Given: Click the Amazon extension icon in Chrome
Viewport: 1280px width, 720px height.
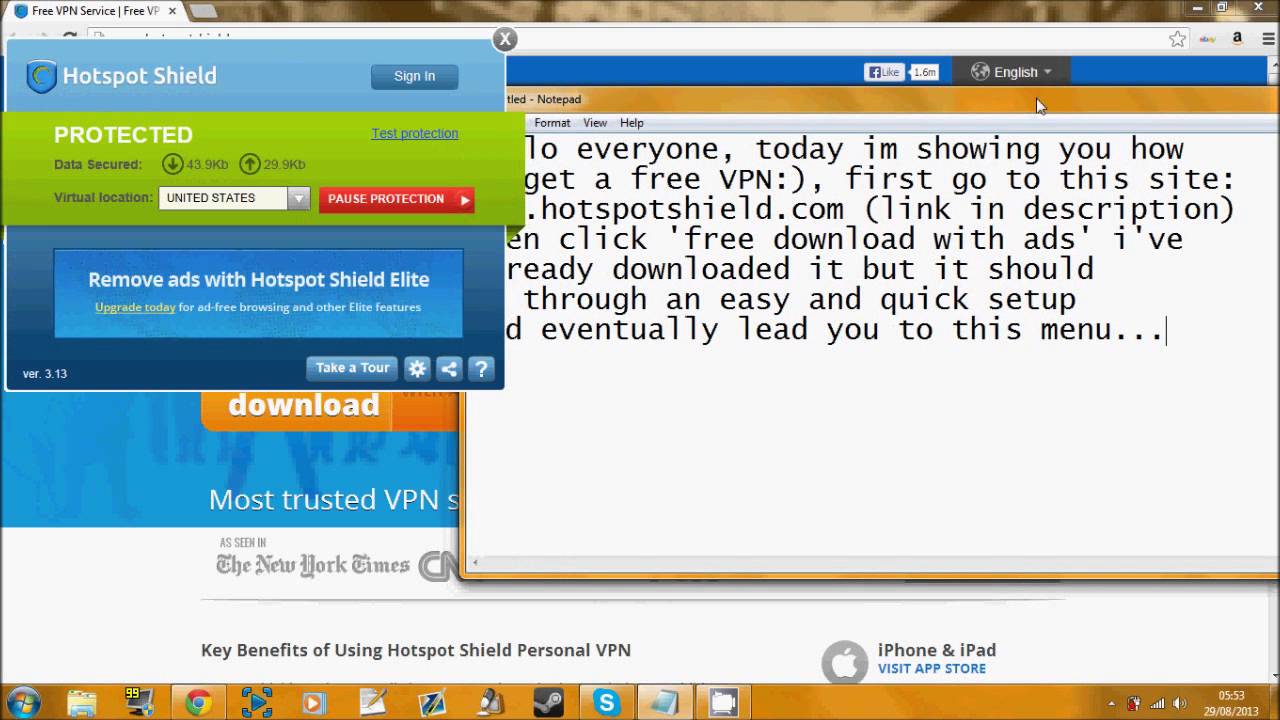Looking at the screenshot, I should [1237, 39].
